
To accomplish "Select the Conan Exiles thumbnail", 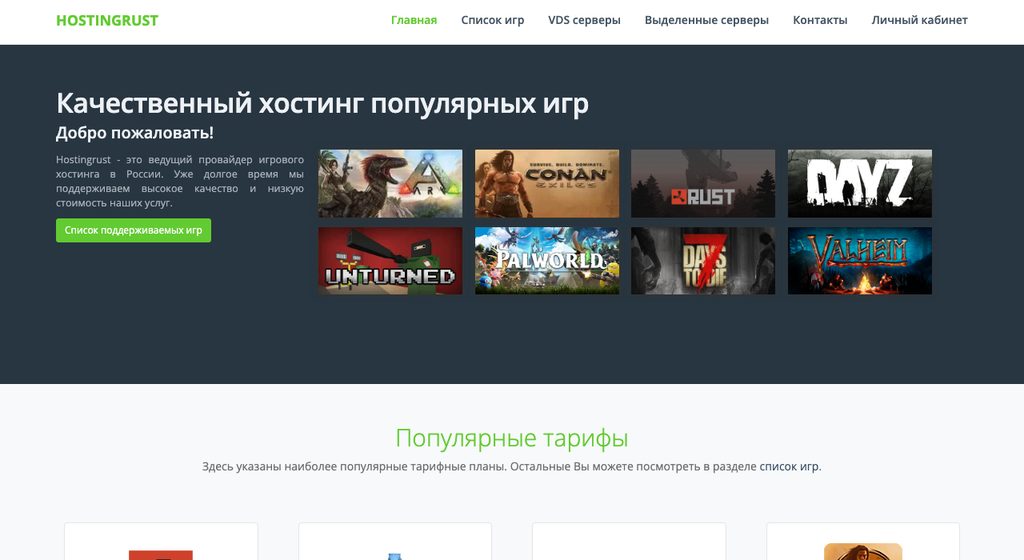I will [547, 183].
